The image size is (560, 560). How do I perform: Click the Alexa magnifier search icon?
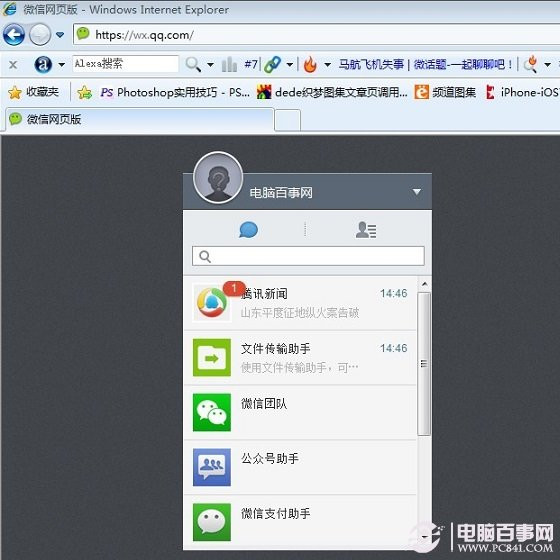click(x=193, y=65)
